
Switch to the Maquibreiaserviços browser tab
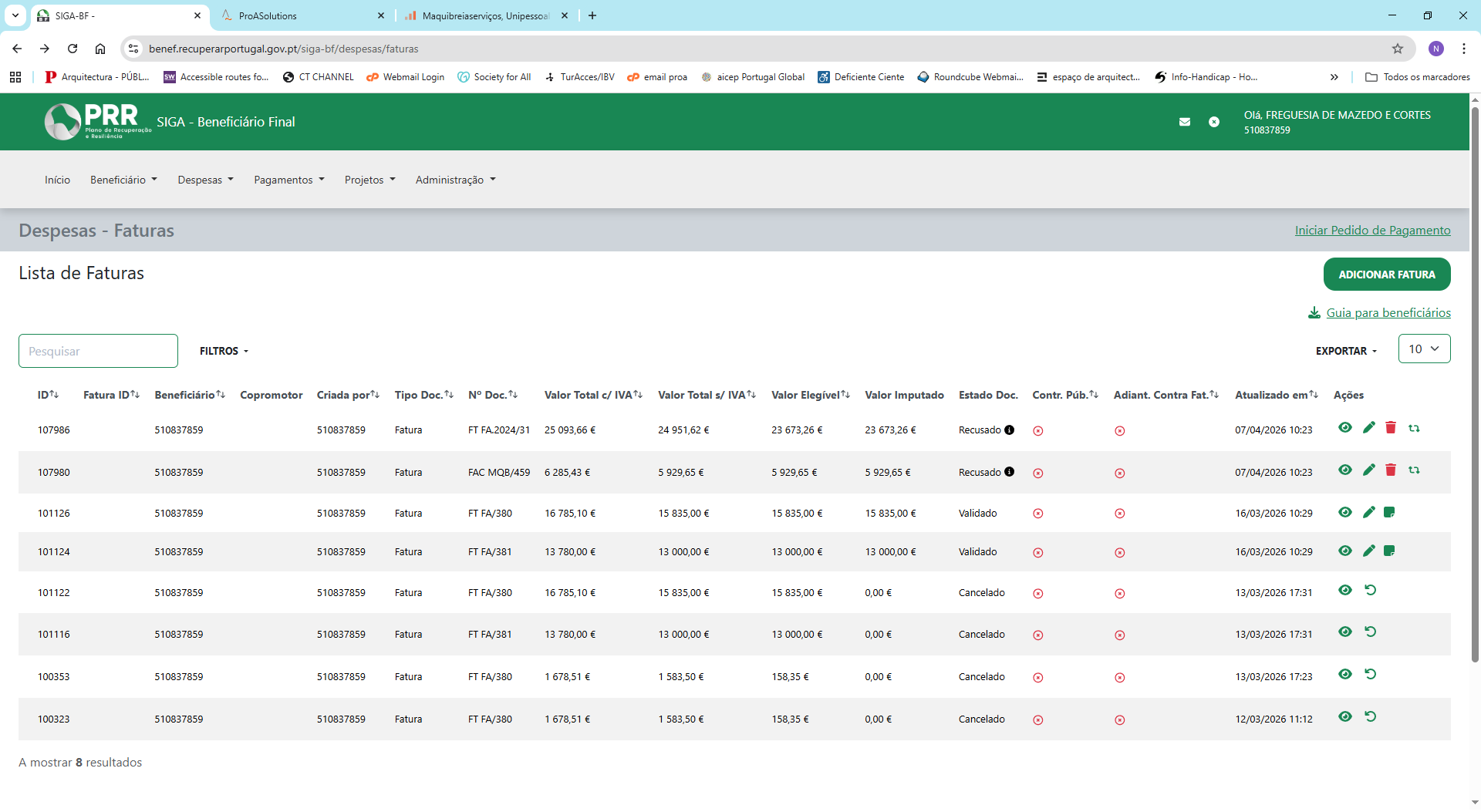486,15
